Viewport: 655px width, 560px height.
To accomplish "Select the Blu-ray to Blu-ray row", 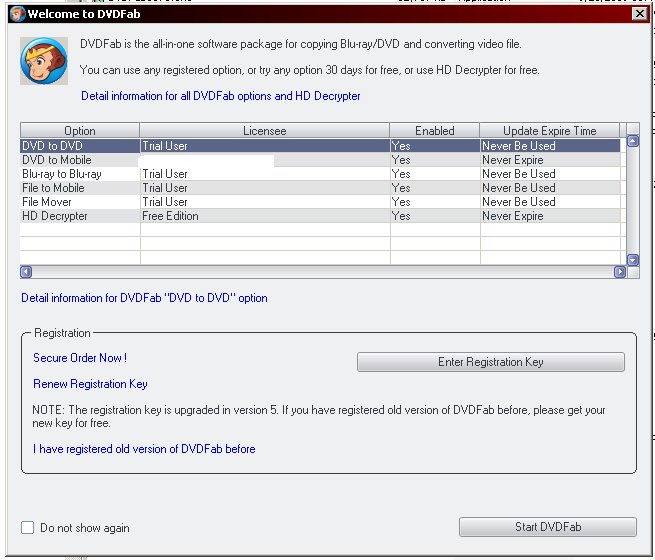I will tap(62, 174).
